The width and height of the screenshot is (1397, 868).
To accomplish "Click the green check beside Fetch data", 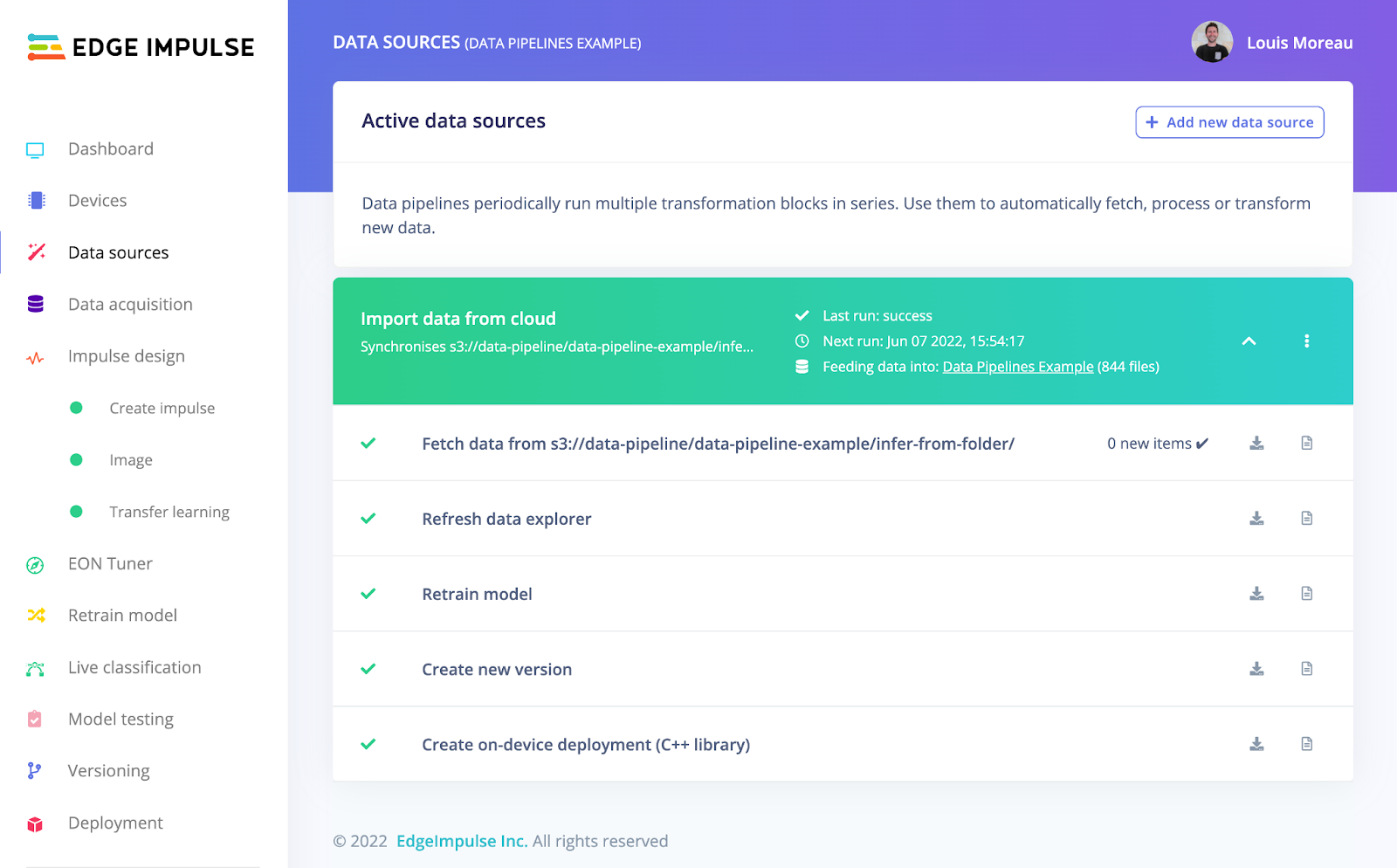I will pyautogui.click(x=368, y=443).
